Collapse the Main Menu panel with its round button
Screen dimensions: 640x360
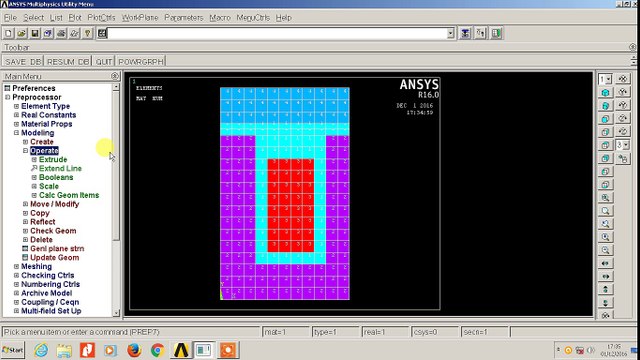115,76
